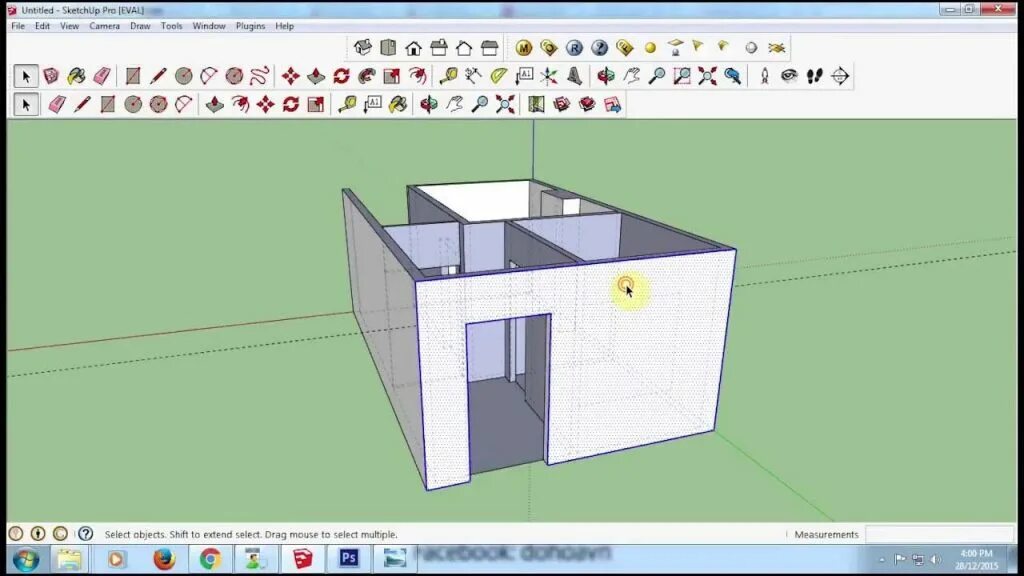
Task: Click the Measurements input box
Action: 939,534
